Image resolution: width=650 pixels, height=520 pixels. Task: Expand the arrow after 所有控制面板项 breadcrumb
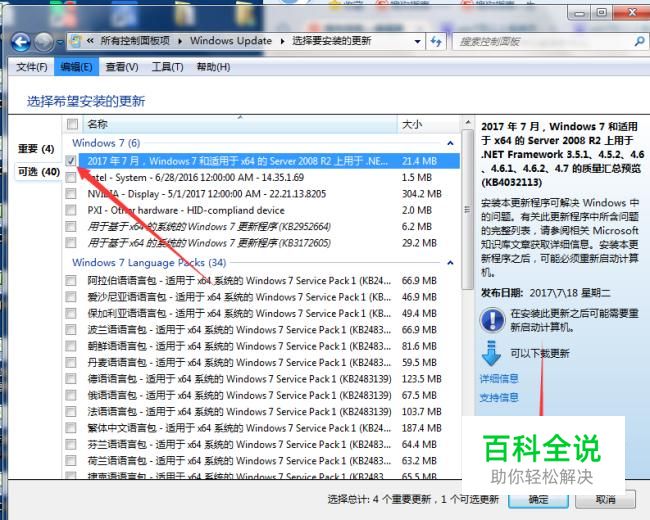pyautogui.click(x=180, y=41)
